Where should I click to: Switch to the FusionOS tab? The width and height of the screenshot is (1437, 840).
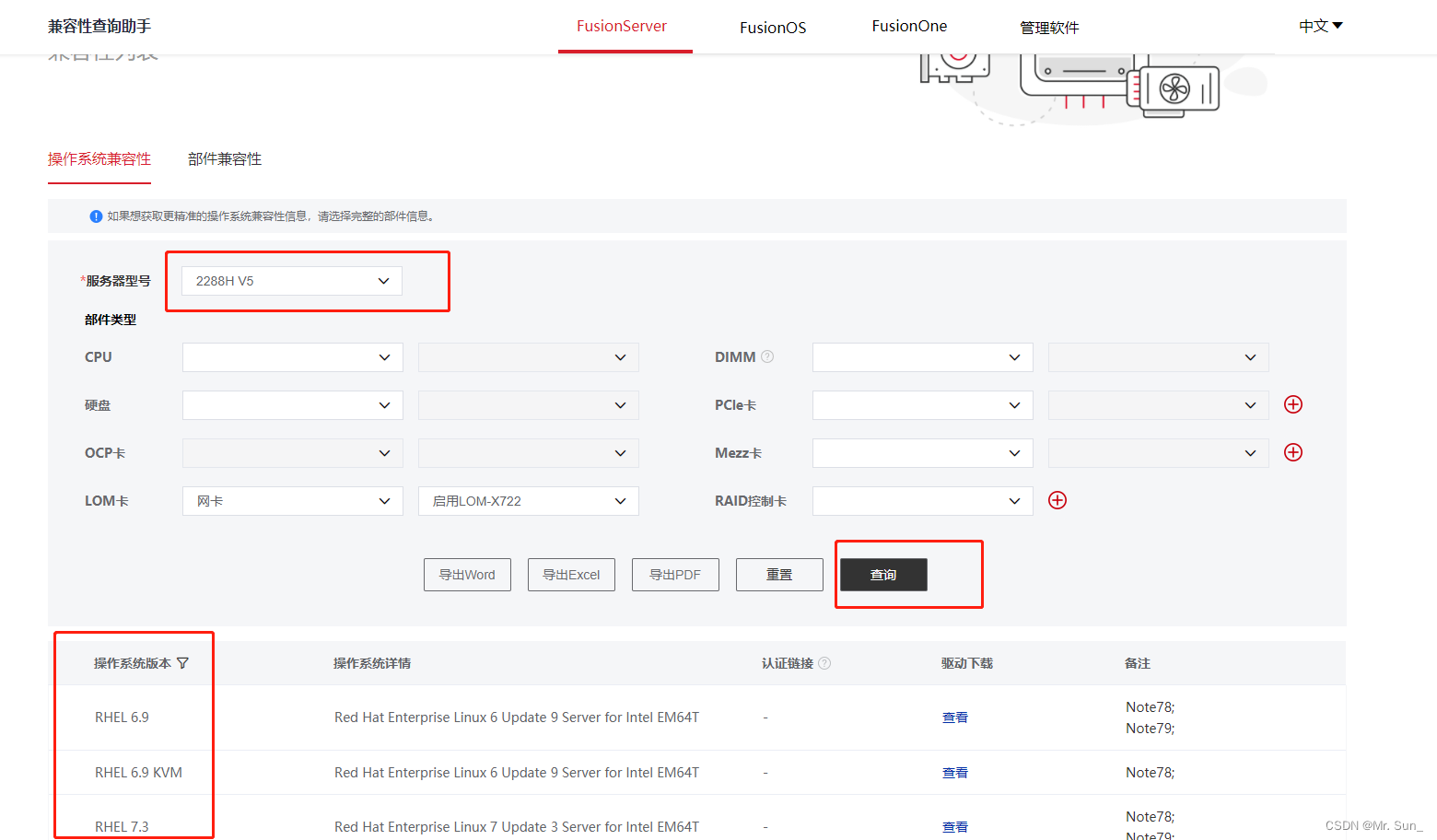pyautogui.click(x=773, y=28)
